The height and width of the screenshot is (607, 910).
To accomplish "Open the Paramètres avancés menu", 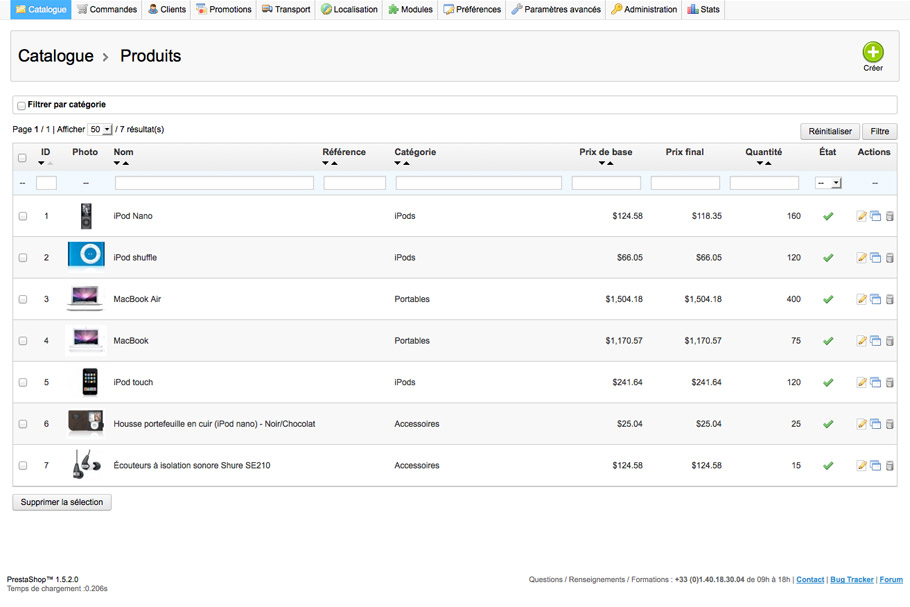I will [x=555, y=9].
